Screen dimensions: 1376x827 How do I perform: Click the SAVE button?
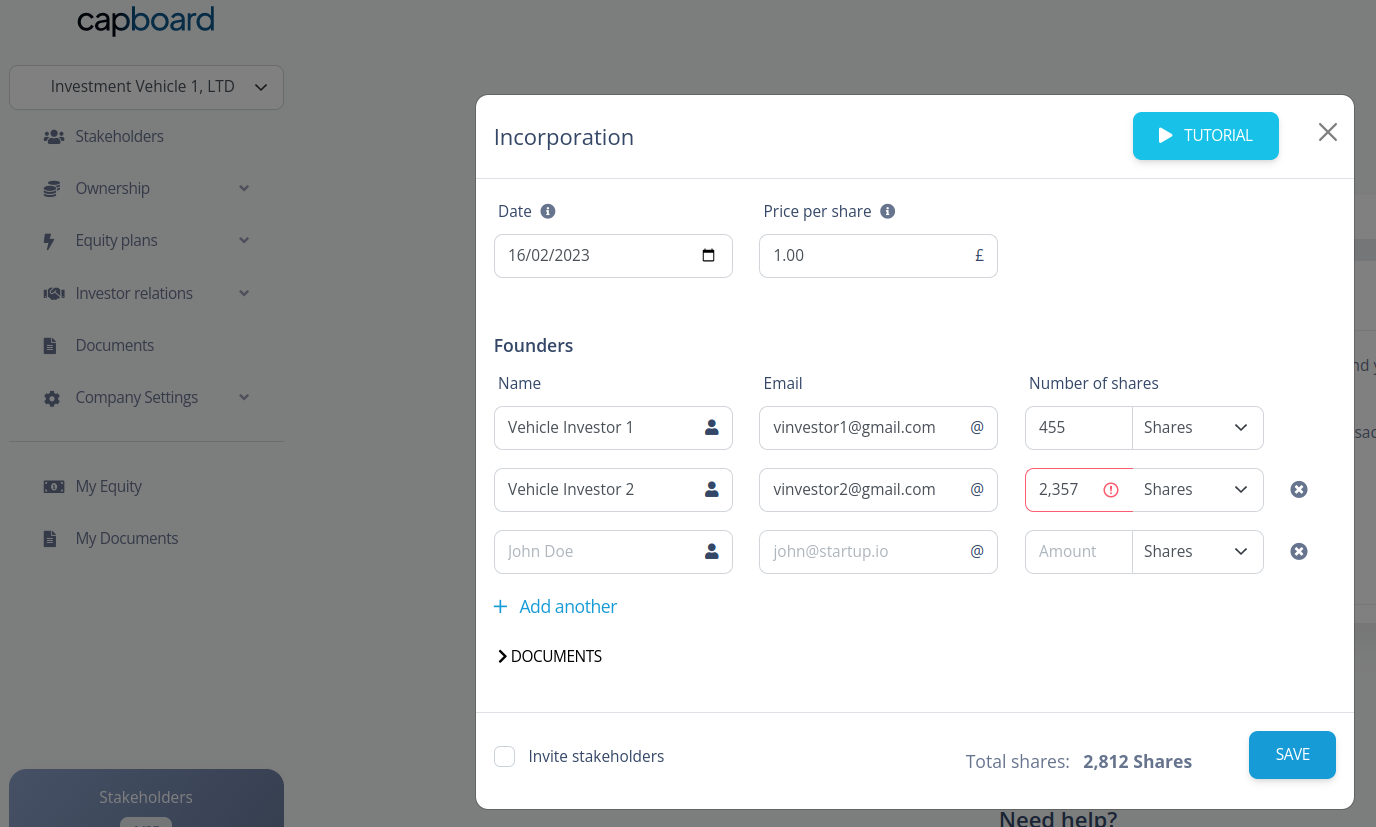[x=1292, y=754]
